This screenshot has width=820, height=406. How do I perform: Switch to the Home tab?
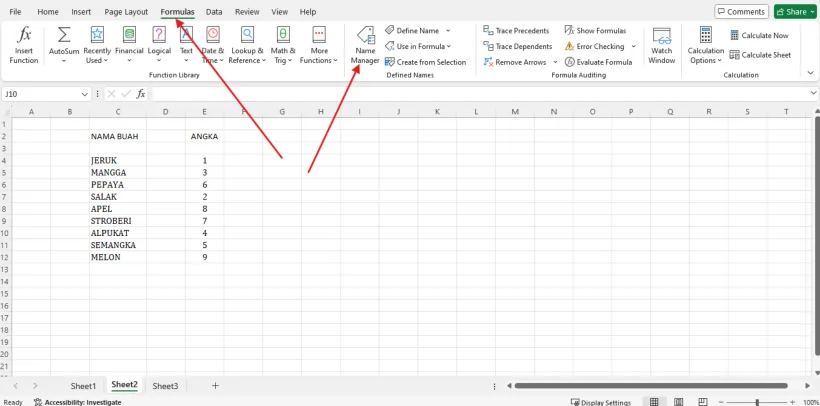(48, 12)
